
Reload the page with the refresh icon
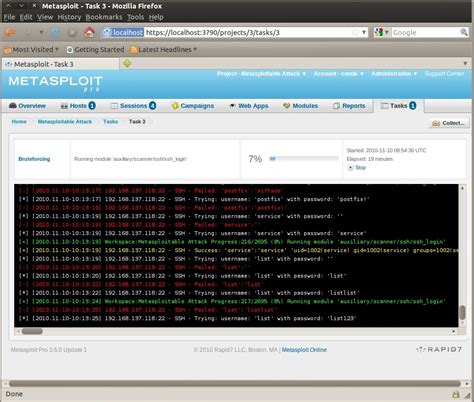tap(55, 32)
